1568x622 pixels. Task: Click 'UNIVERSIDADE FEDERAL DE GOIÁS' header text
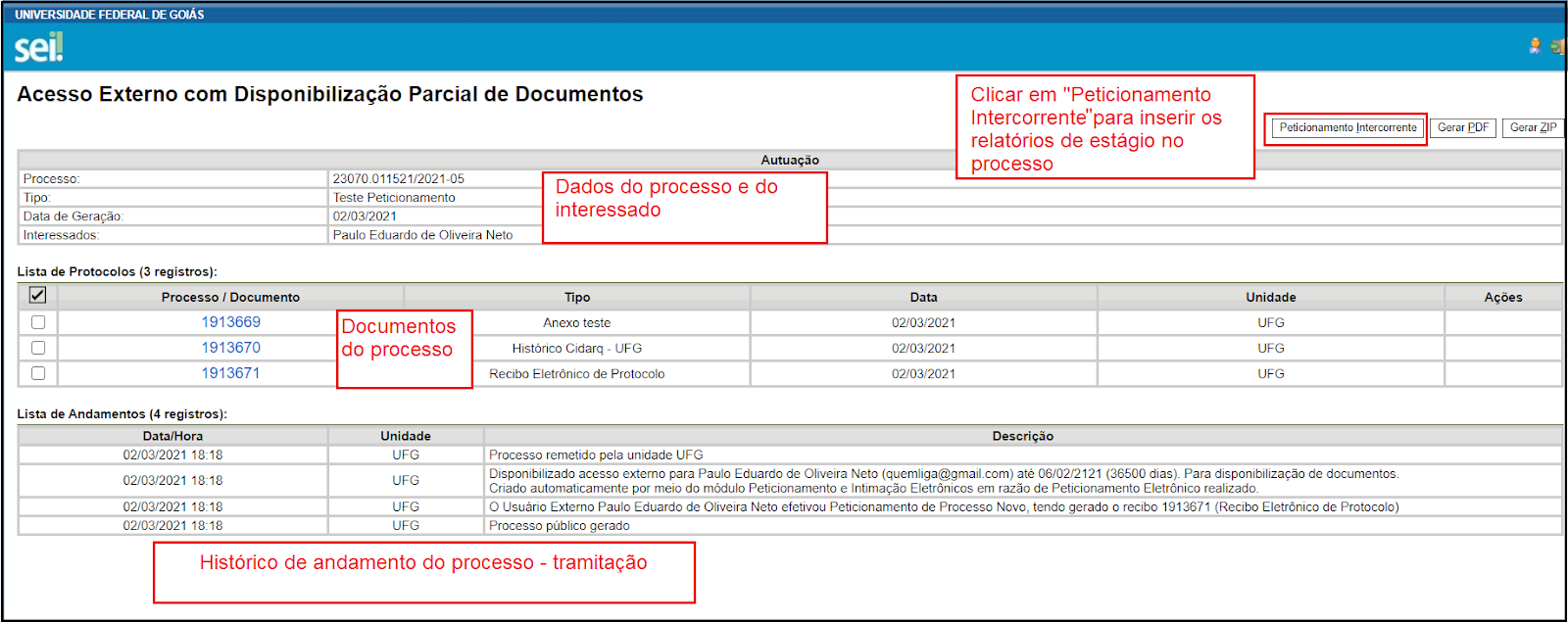click(110, 15)
